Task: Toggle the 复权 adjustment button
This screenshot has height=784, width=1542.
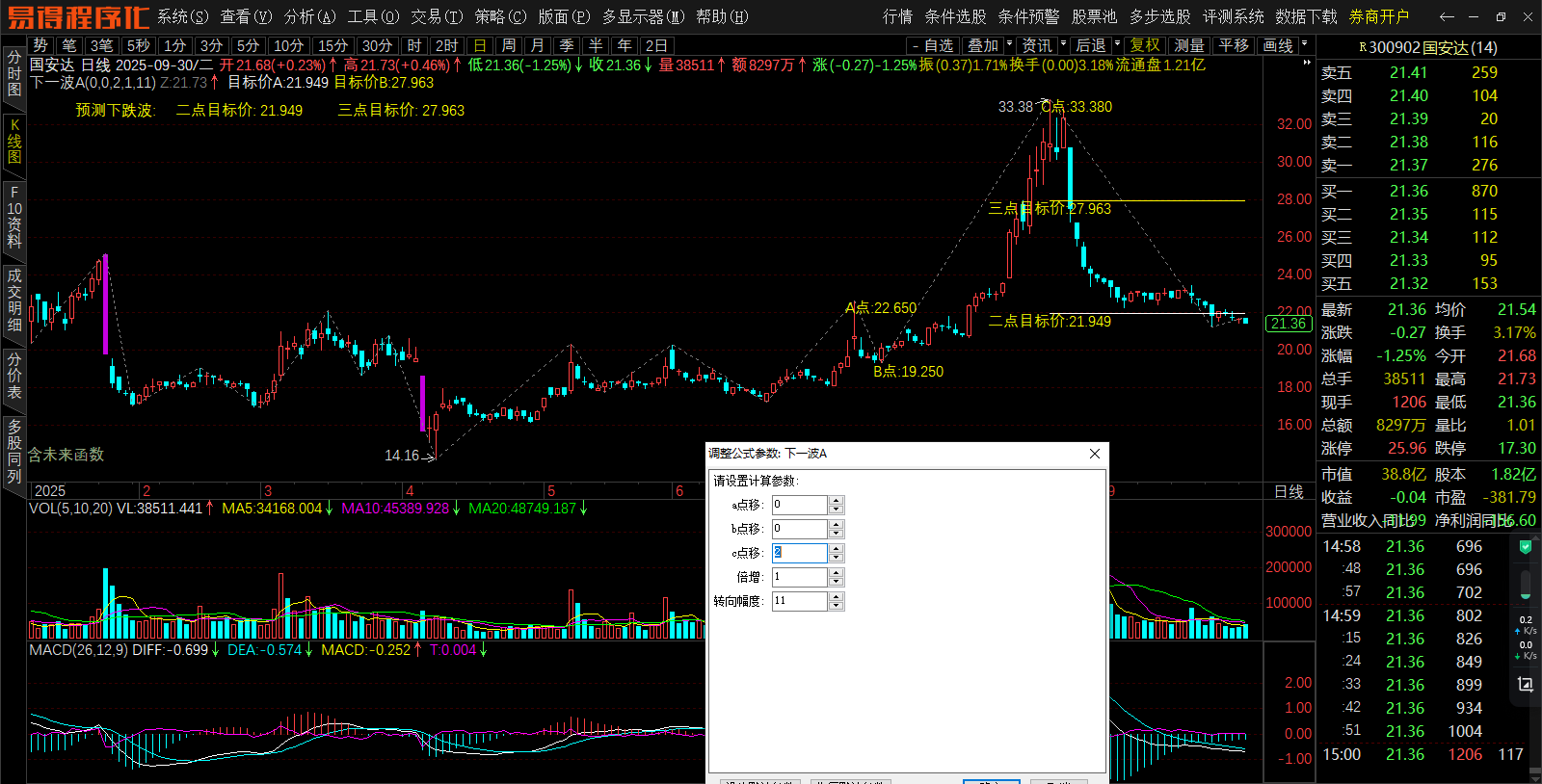Action: pyautogui.click(x=1145, y=45)
